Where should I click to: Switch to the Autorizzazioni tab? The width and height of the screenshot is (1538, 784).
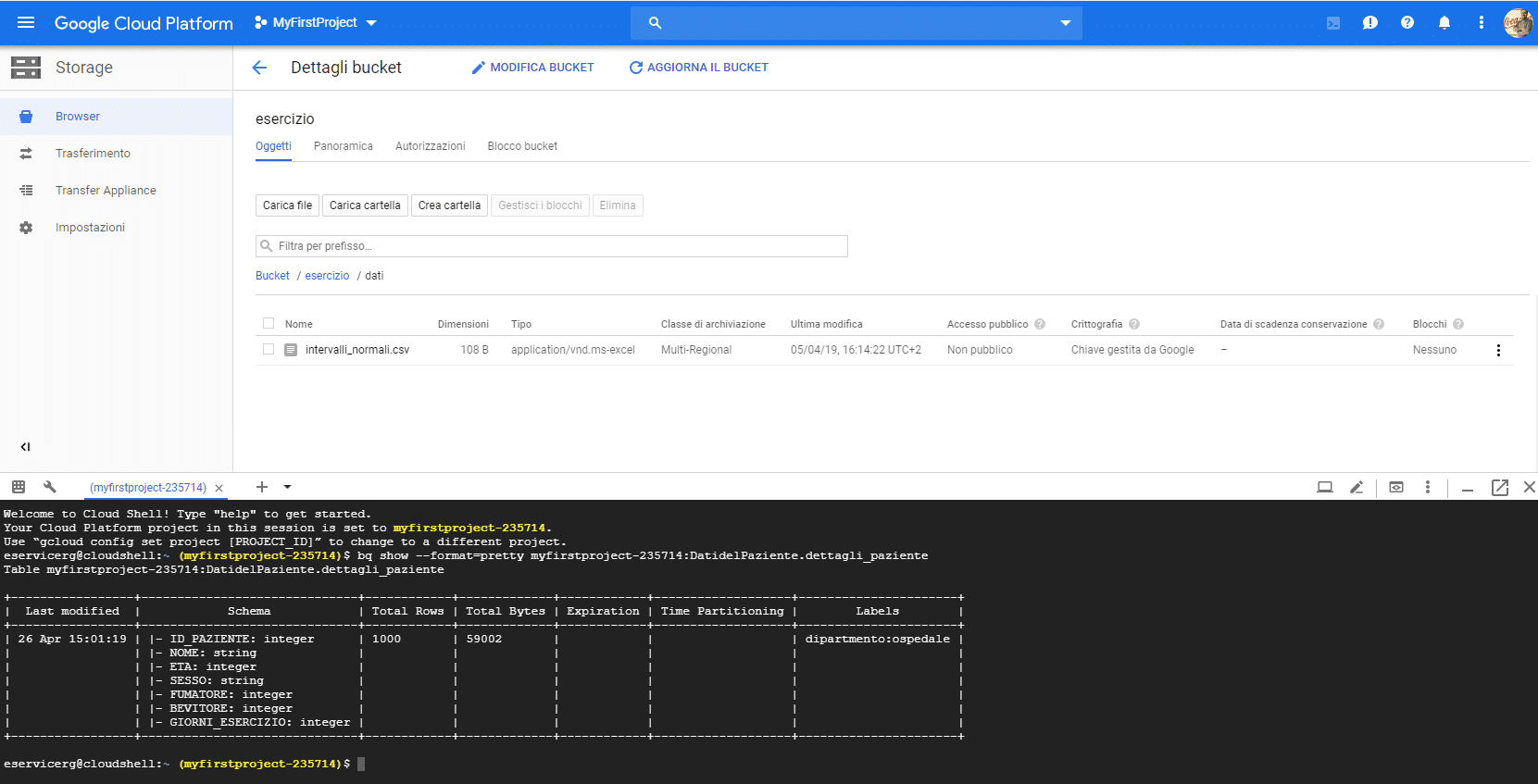pyautogui.click(x=431, y=146)
